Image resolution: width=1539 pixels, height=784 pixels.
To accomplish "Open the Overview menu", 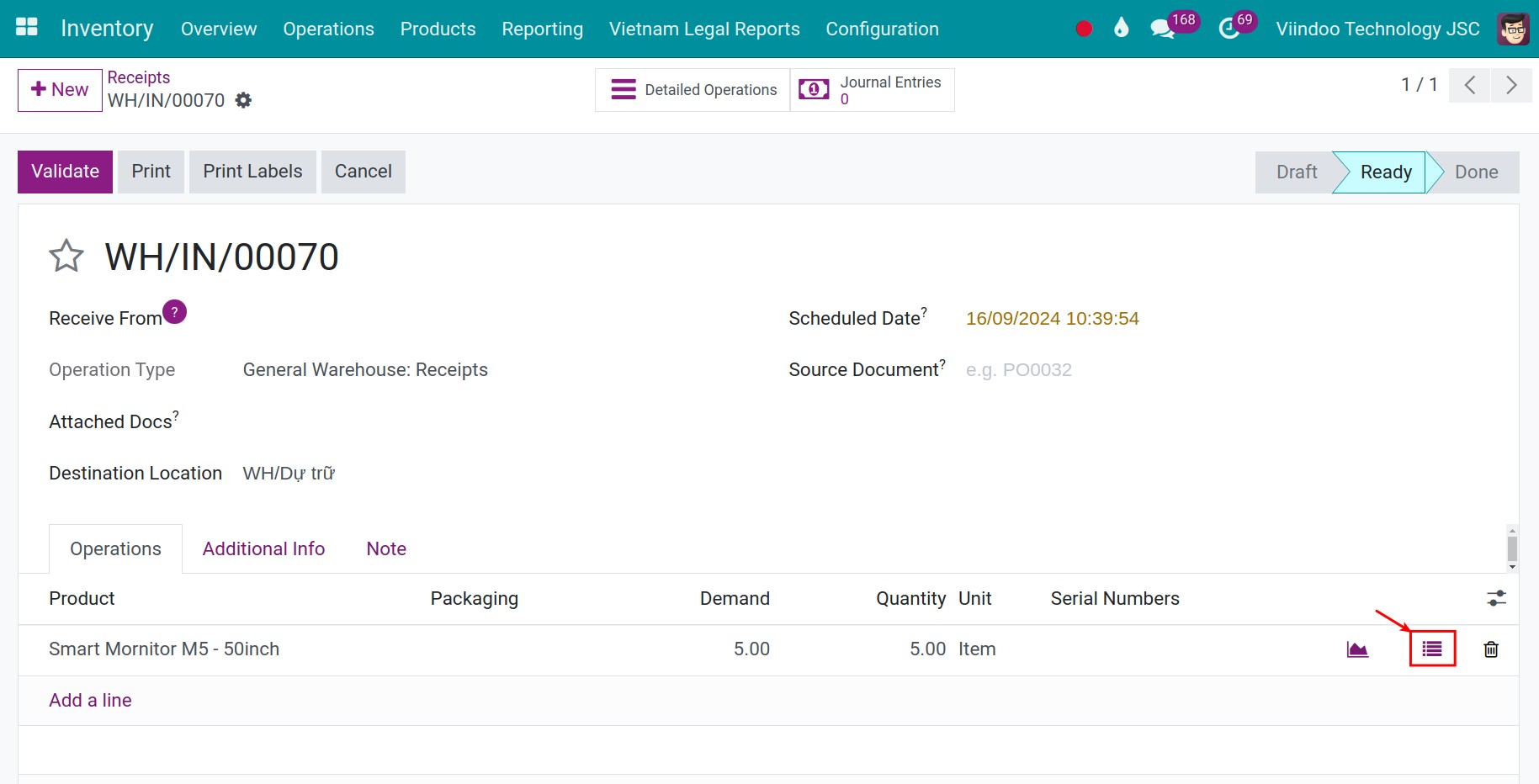I will click(x=219, y=29).
